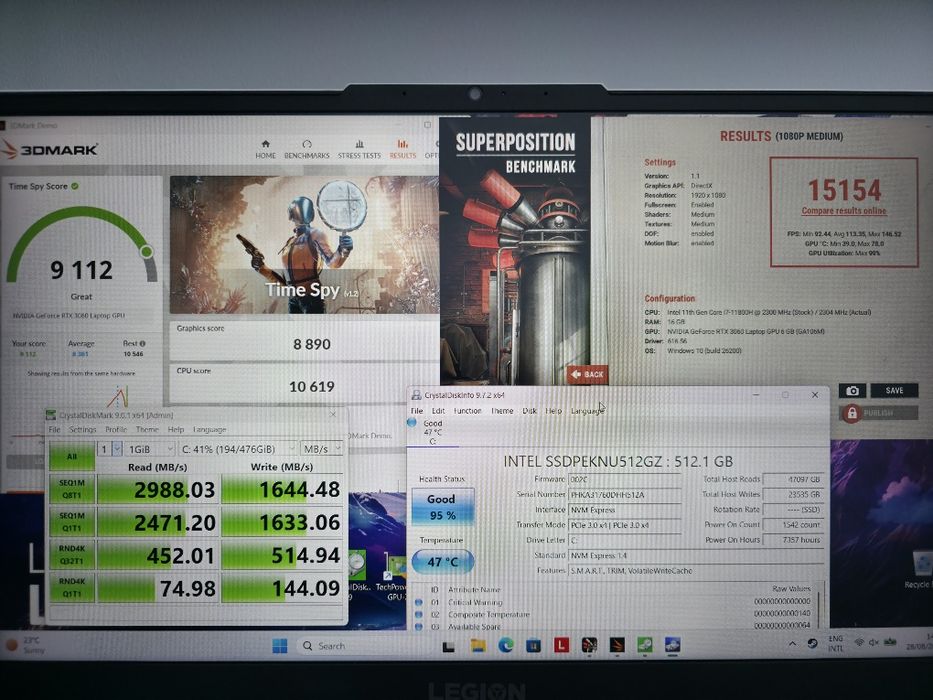
Task: Open File Explorer from taskbar
Action: pos(478,645)
